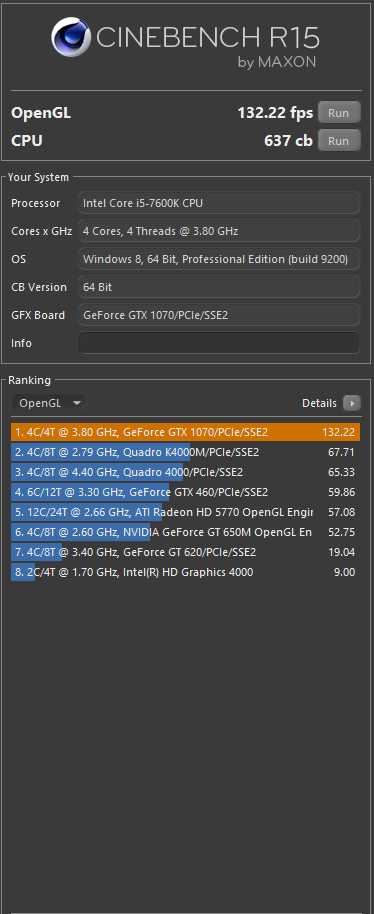
Task: Select the Intel HD Graphics 4000 row
Action: click(185, 572)
